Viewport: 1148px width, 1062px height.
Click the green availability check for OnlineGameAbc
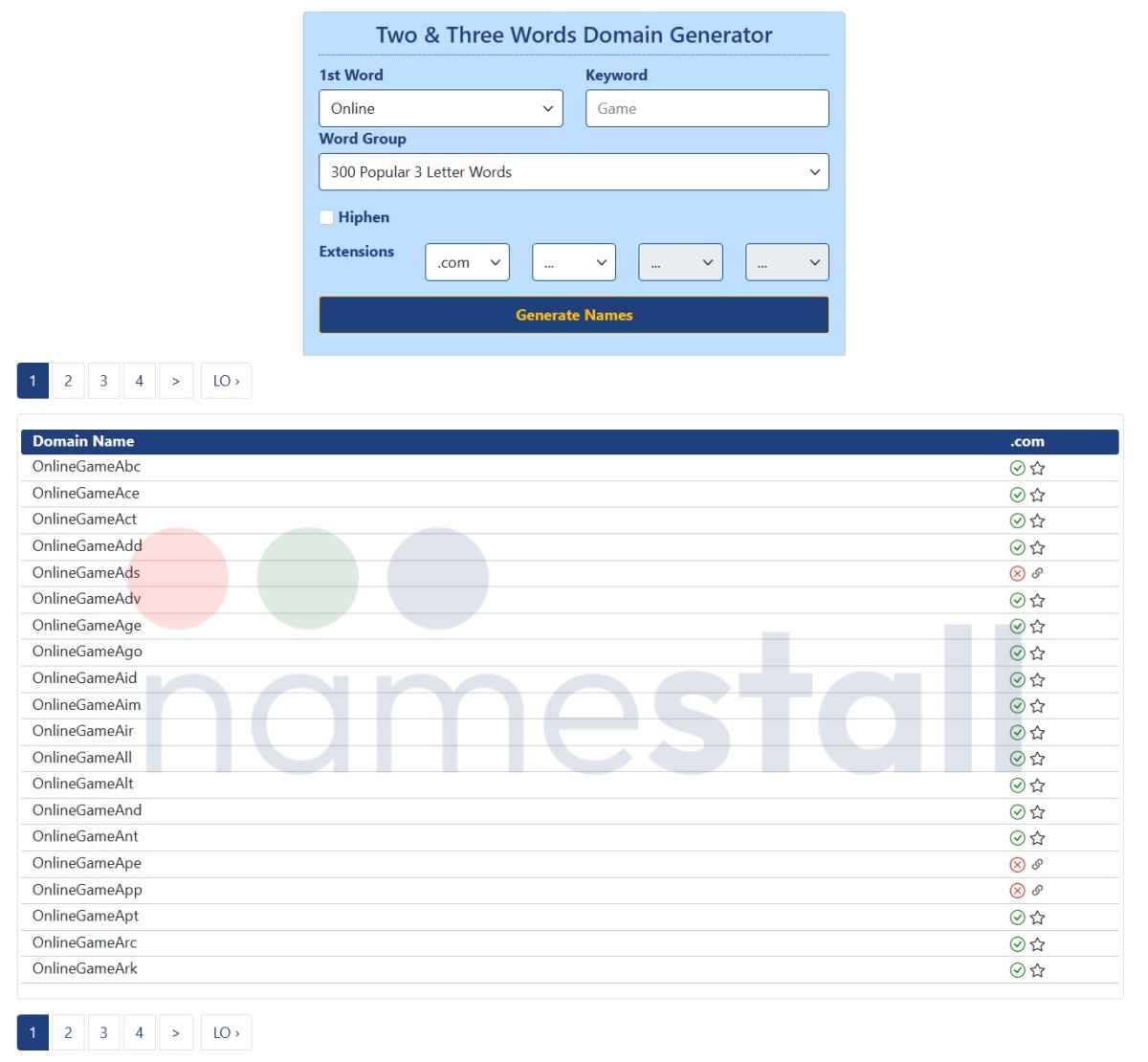coord(1016,468)
